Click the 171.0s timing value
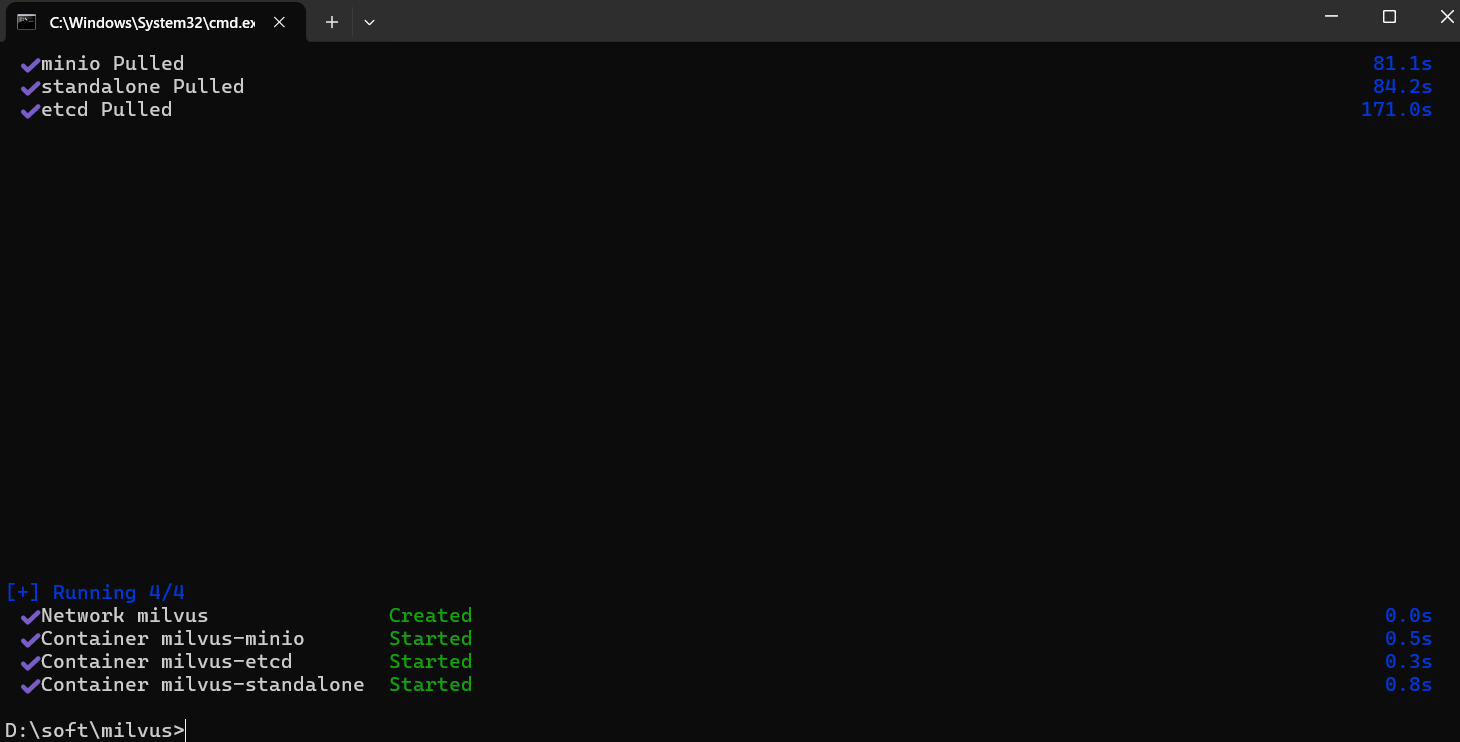 click(1396, 110)
